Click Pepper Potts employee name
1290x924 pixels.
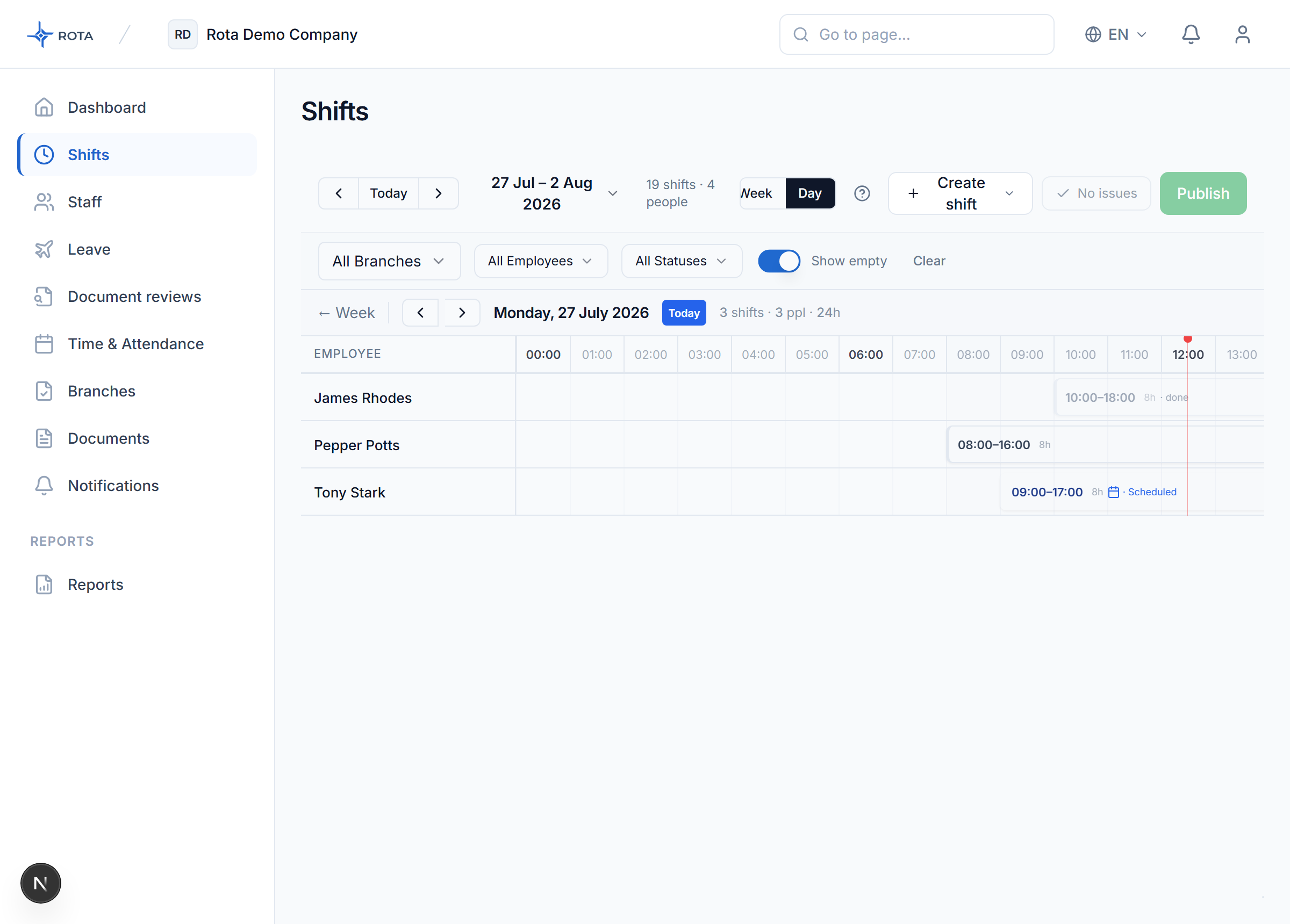coord(356,445)
